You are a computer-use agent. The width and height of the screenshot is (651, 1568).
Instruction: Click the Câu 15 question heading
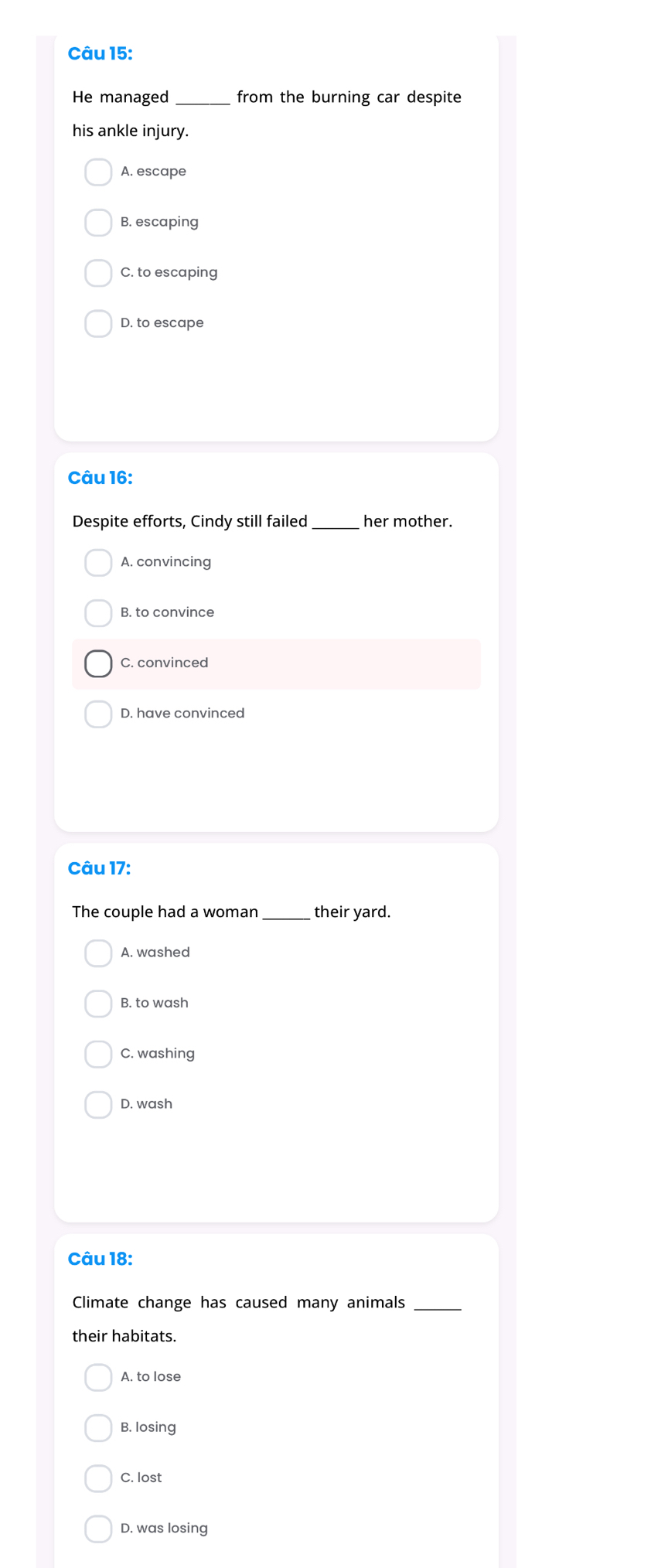tap(101, 53)
